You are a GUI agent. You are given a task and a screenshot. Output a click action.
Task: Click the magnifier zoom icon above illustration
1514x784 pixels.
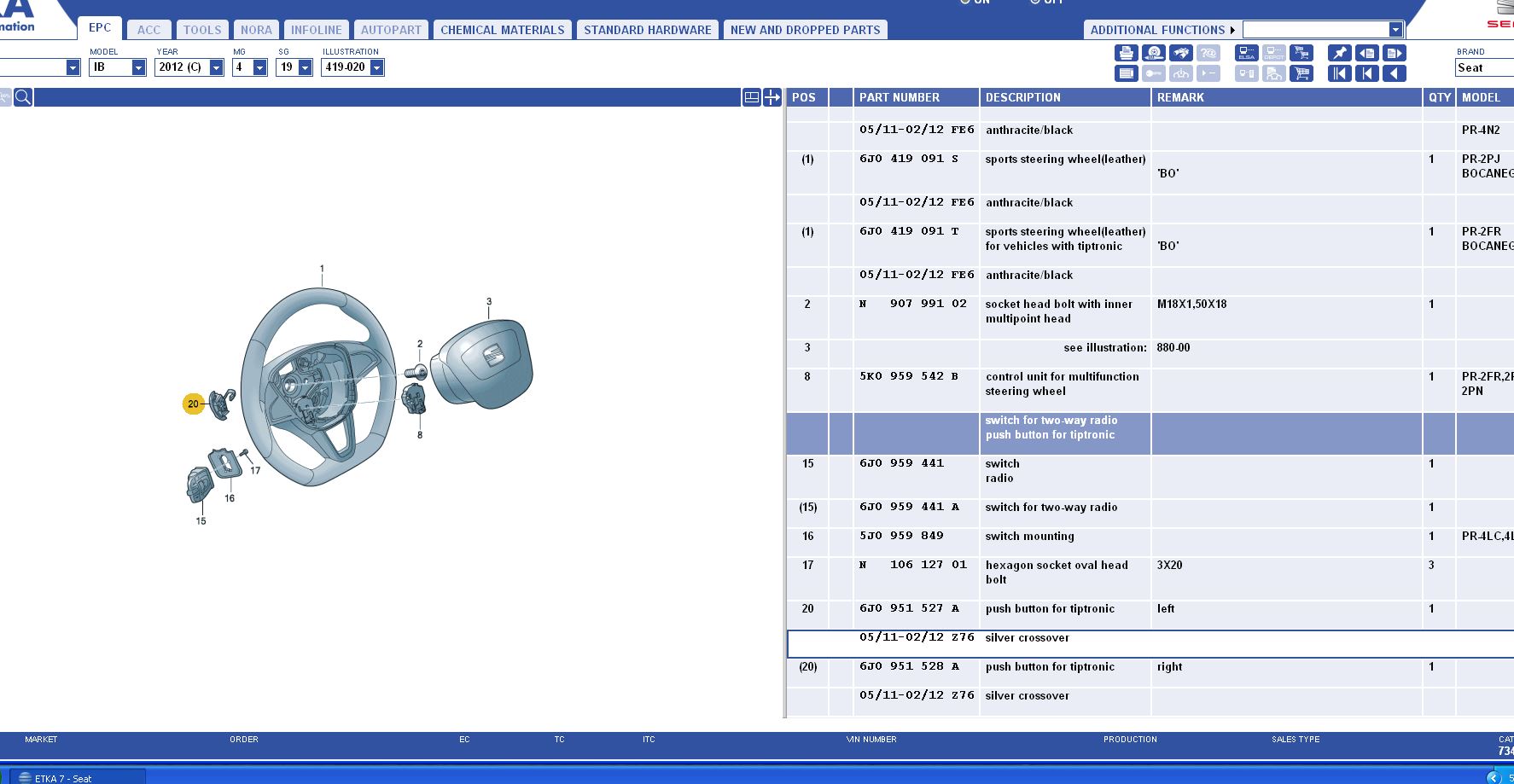[x=23, y=97]
